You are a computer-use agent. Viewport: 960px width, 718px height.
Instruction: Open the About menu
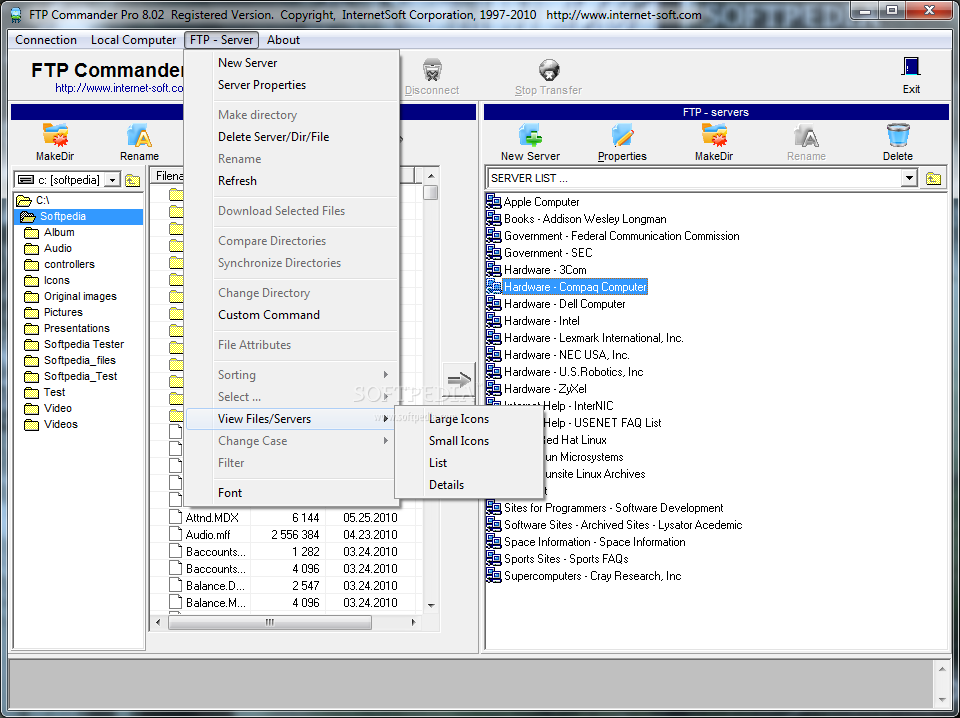283,40
